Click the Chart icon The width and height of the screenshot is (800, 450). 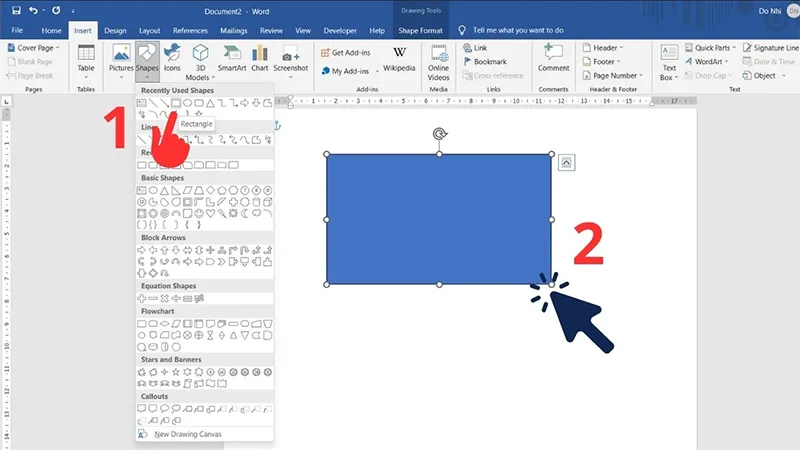point(260,59)
